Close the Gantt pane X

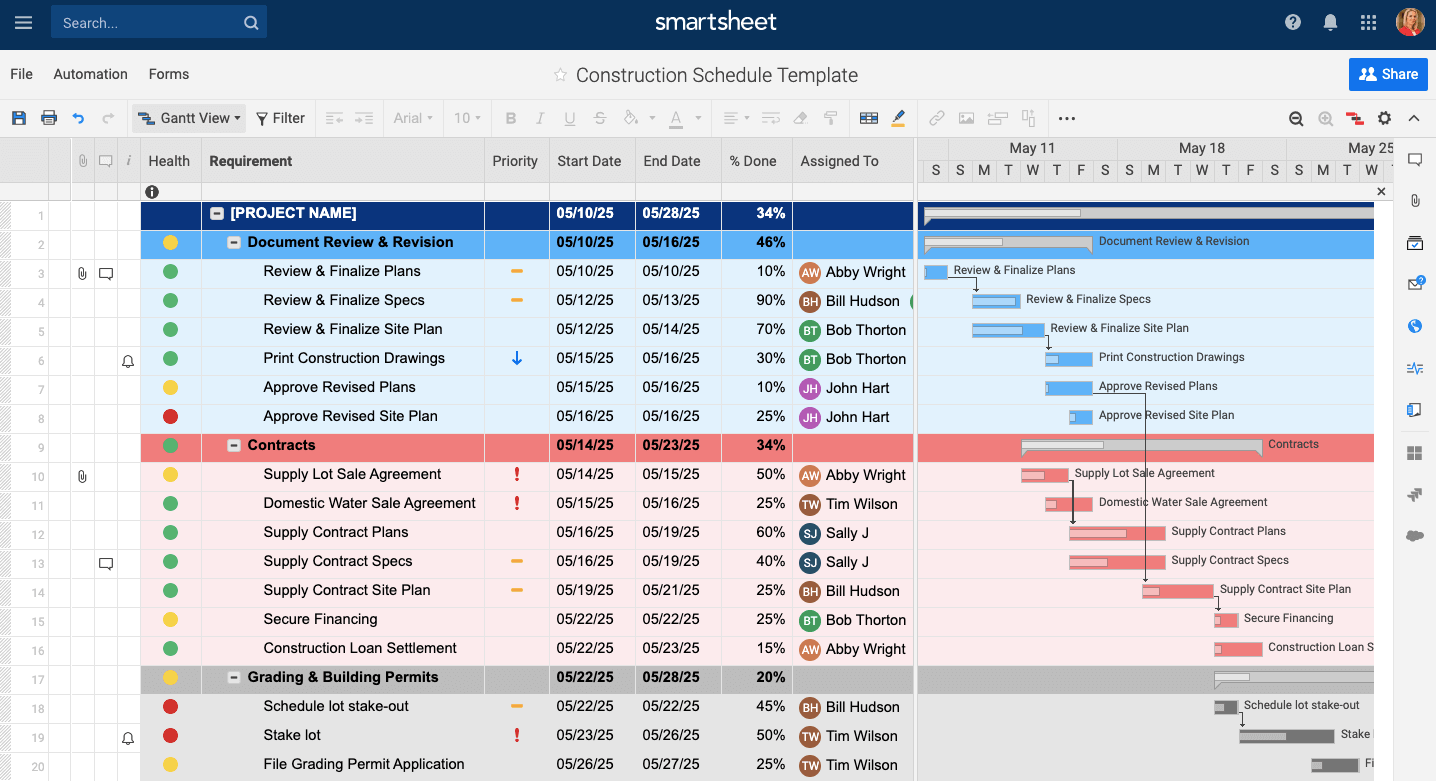point(1382,191)
